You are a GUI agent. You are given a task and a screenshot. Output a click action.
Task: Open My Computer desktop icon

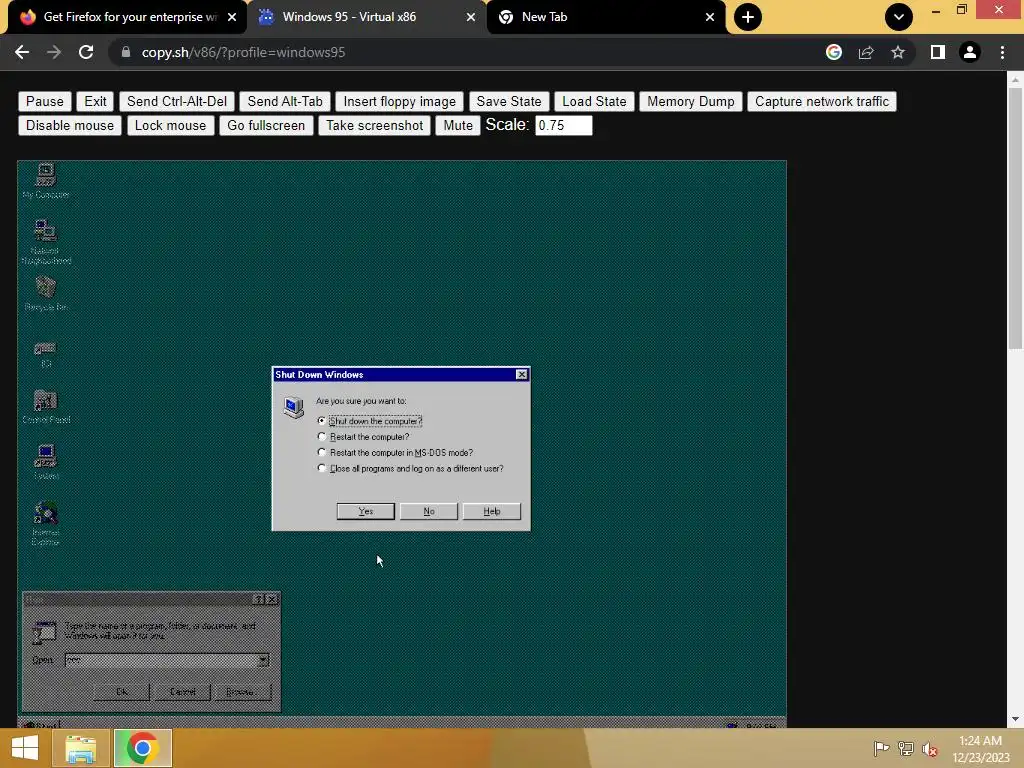coord(46,180)
